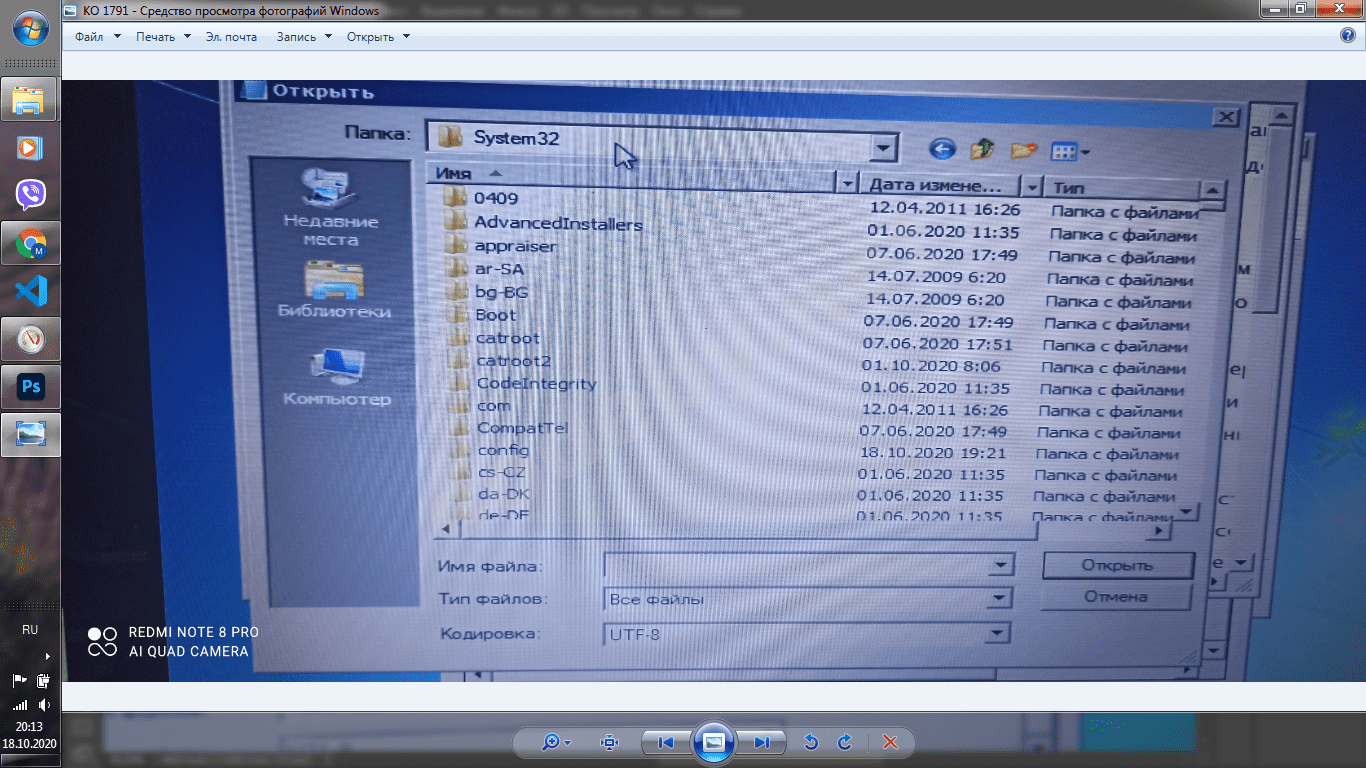Open Visual Studio Code from the taskbar
1366x768 pixels.
tap(30, 291)
